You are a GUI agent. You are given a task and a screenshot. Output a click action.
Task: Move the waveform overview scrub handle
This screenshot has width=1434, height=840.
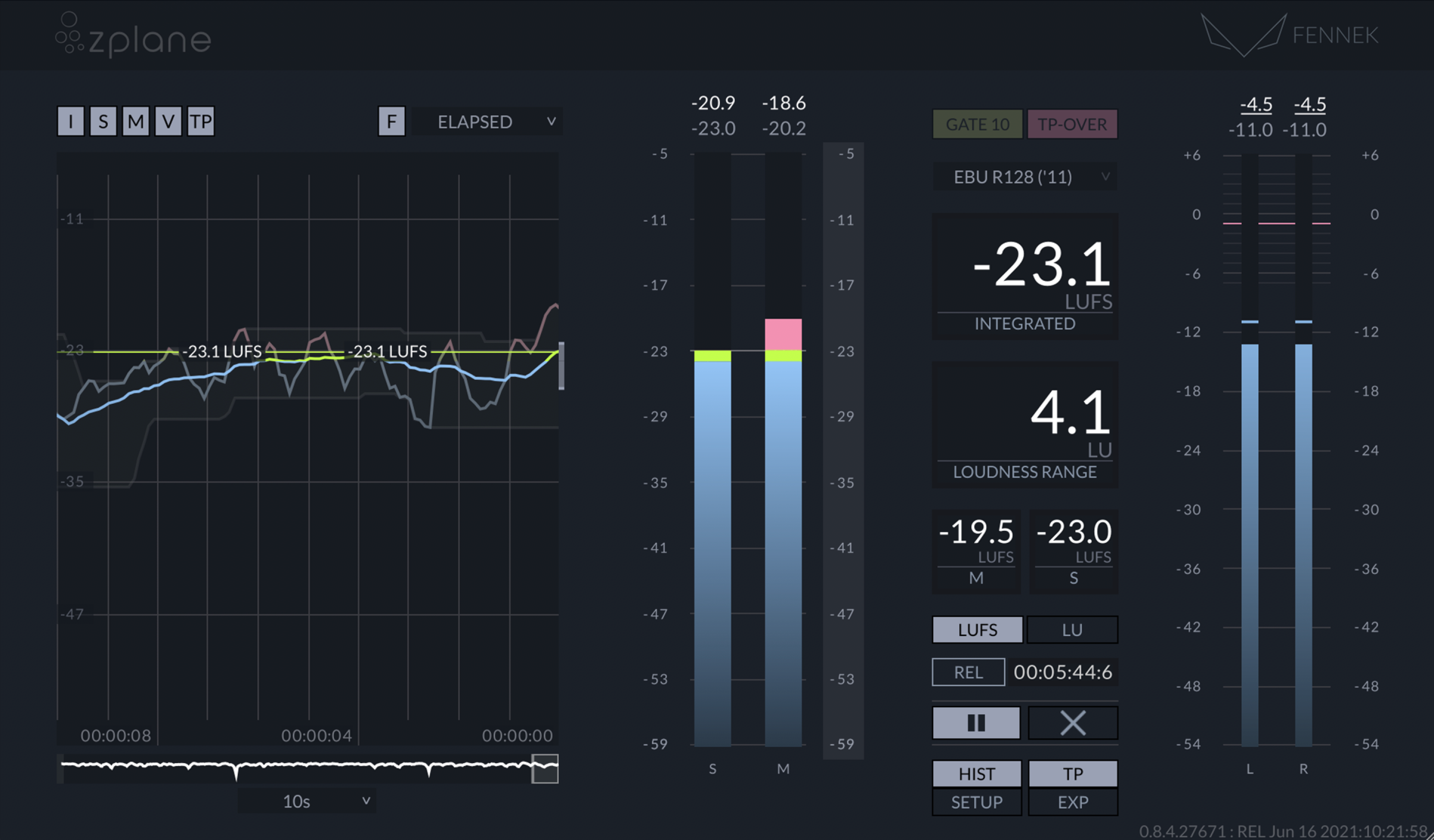[544, 769]
